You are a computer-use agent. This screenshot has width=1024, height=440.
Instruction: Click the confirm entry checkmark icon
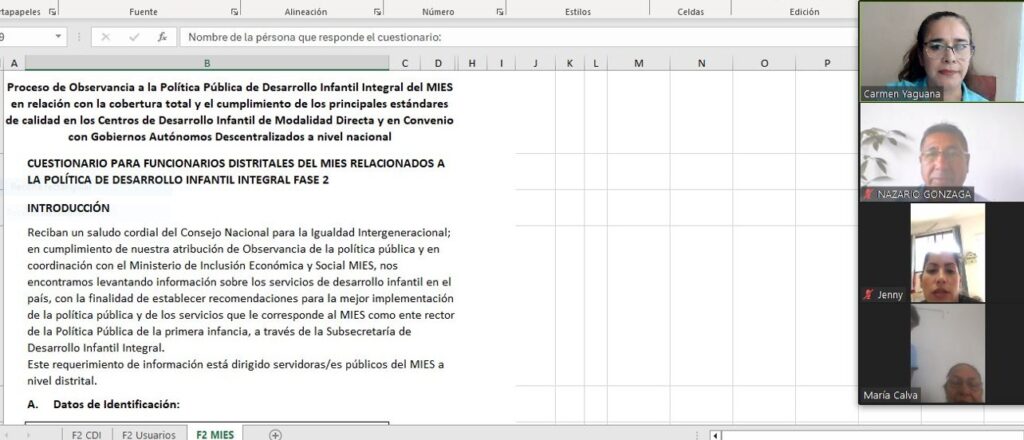click(x=134, y=37)
